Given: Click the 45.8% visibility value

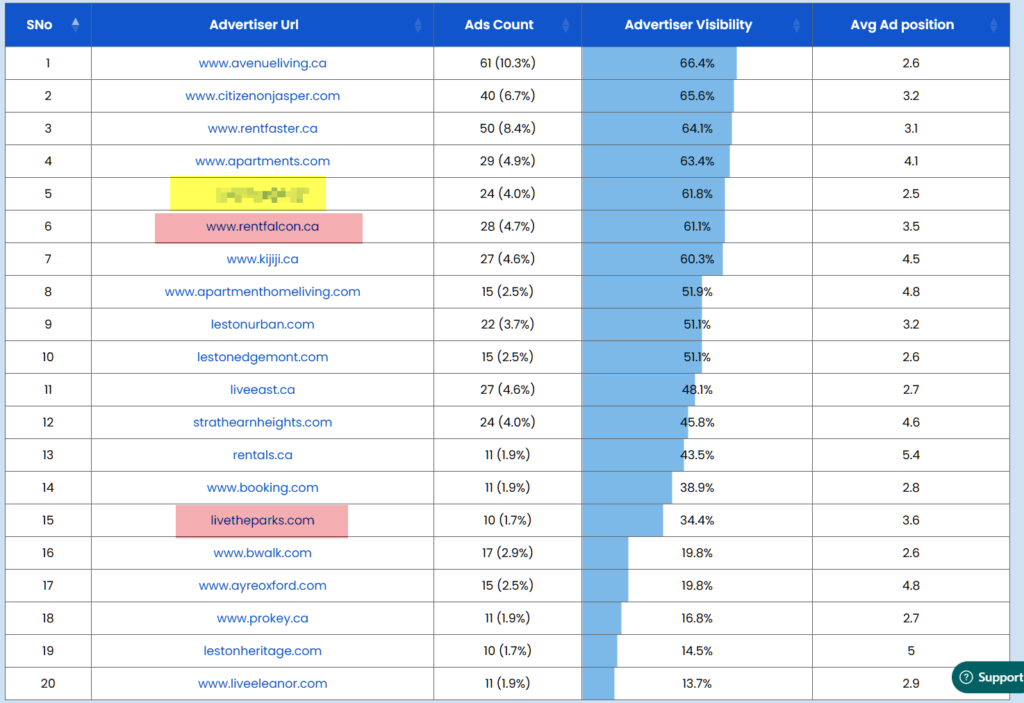Looking at the screenshot, I should (x=697, y=423).
